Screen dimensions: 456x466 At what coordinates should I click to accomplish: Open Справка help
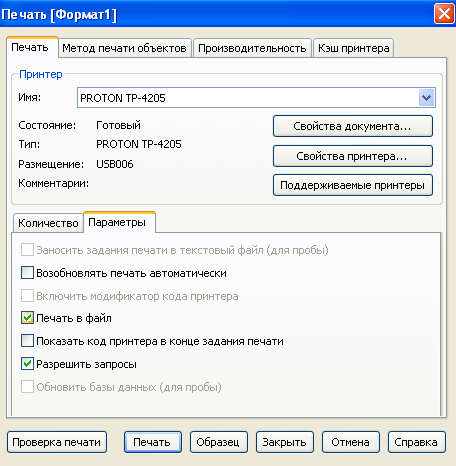point(417,442)
